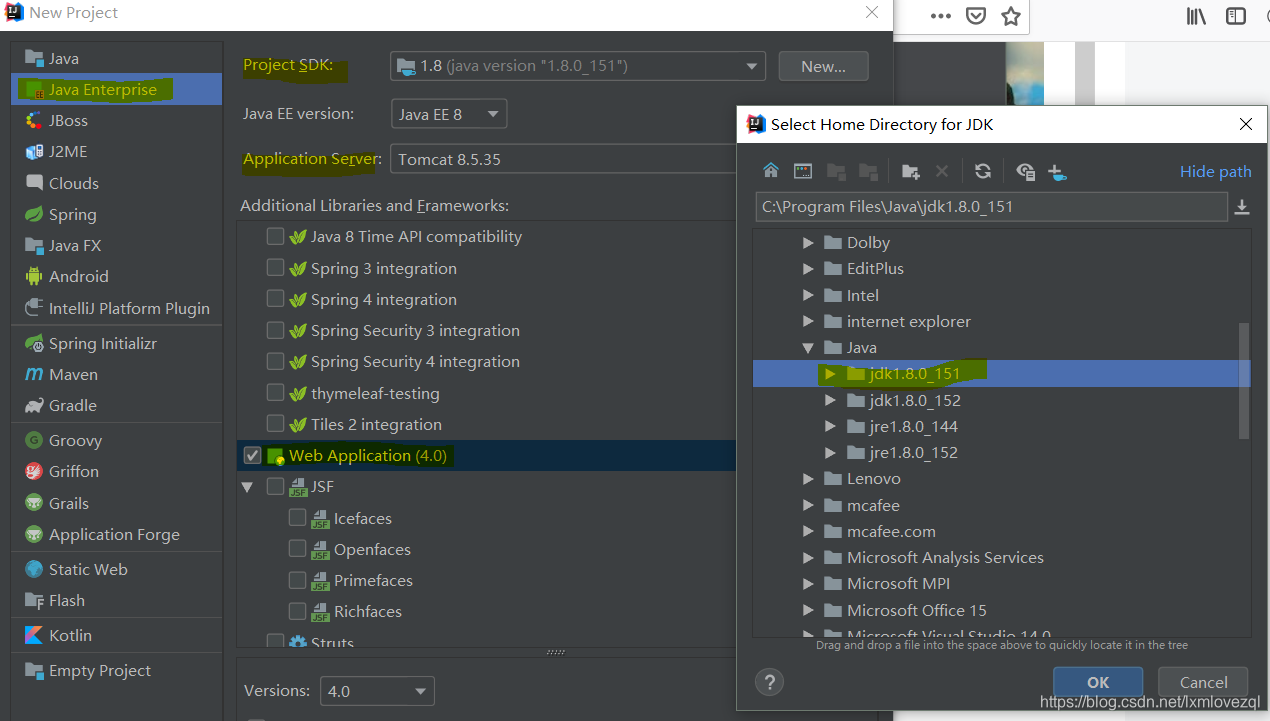Click the desktop directory toolbar icon
The width and height of the screenshot is (1270, 721).
803,171
